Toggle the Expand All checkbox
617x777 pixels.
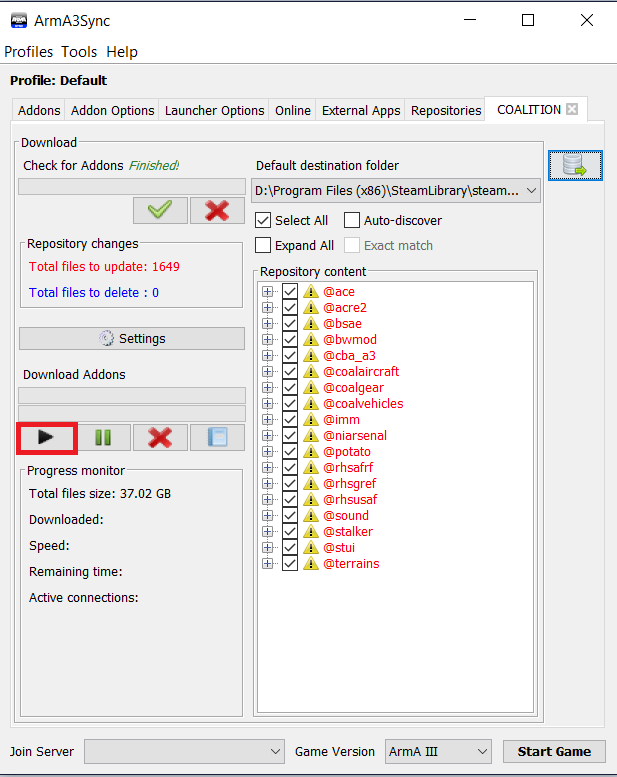[x=264, y=245]
